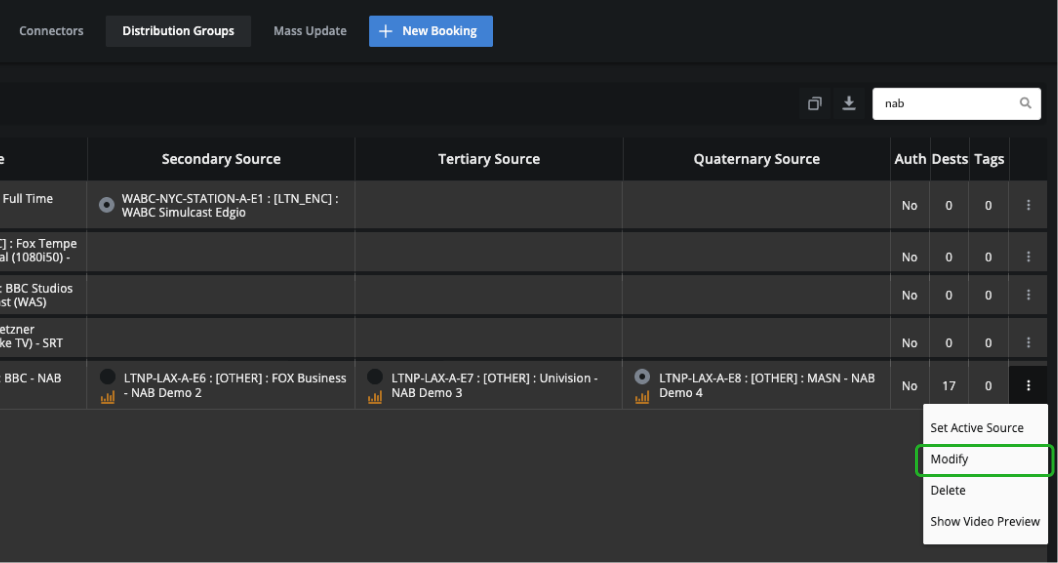Choose Show Video Preview from menu
Screen dimensions: 1058x563
(984, 522)
